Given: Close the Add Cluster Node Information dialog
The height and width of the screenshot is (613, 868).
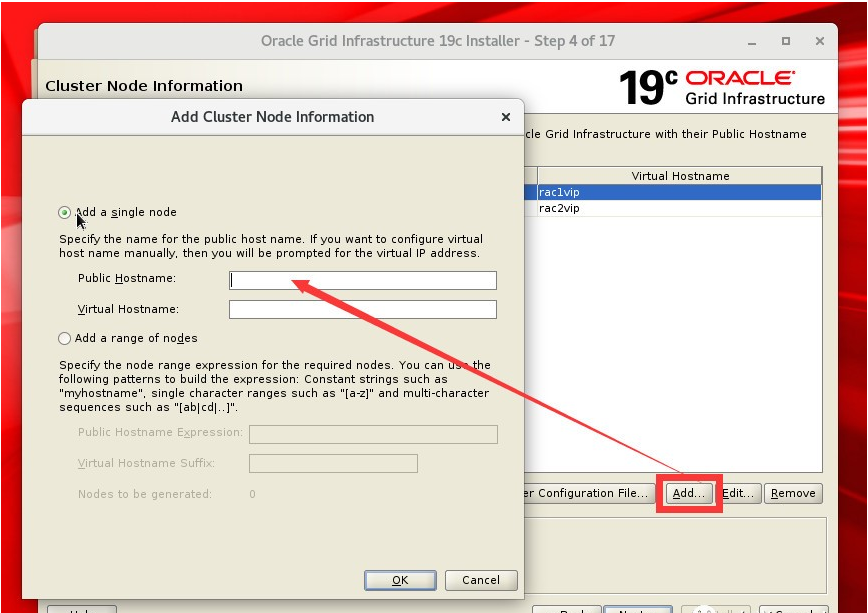Looking at the screenshot, I should (x=505, y=117).
